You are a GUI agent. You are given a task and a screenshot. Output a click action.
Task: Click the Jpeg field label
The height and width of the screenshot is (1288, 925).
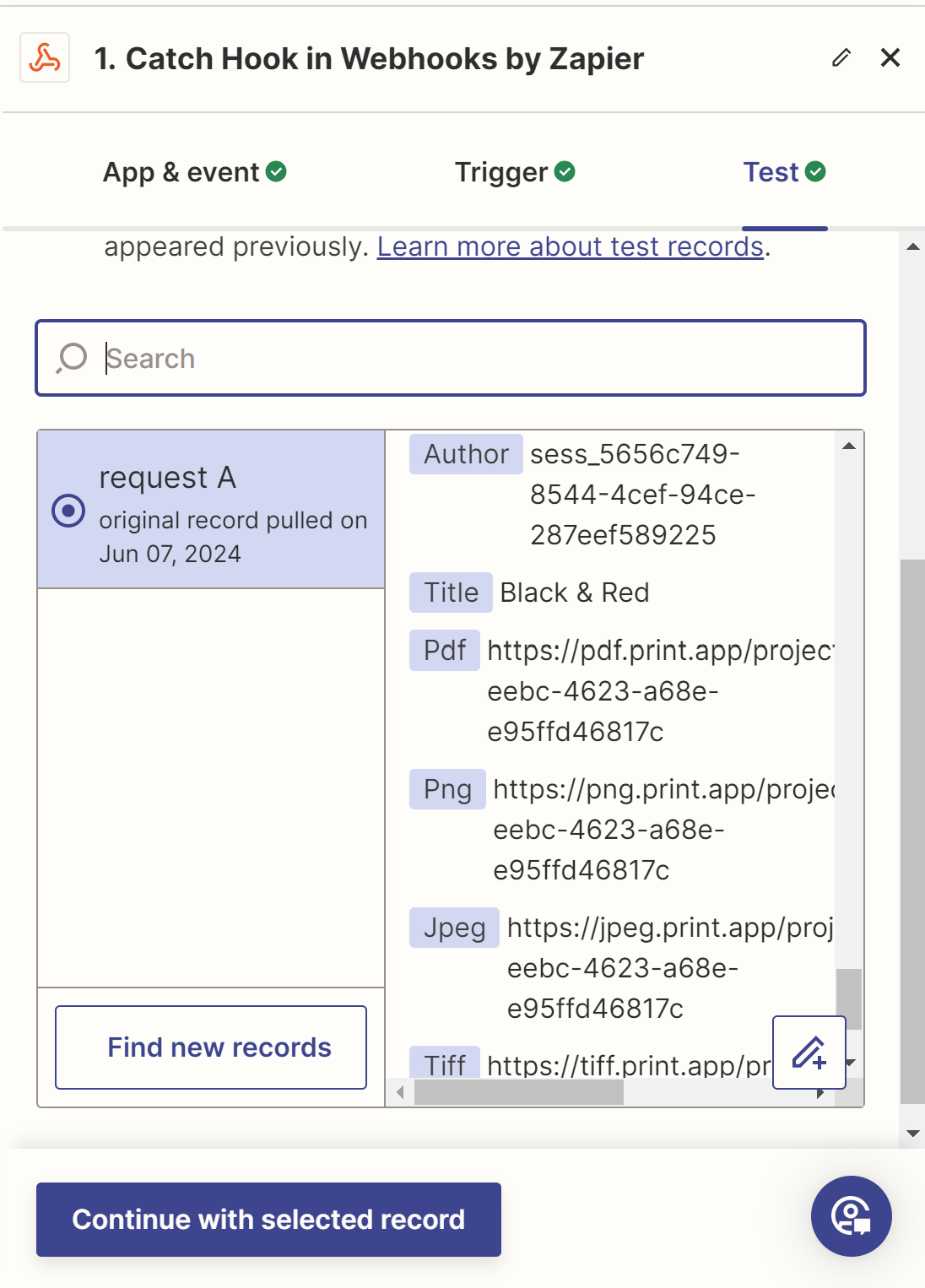point(454,928)
